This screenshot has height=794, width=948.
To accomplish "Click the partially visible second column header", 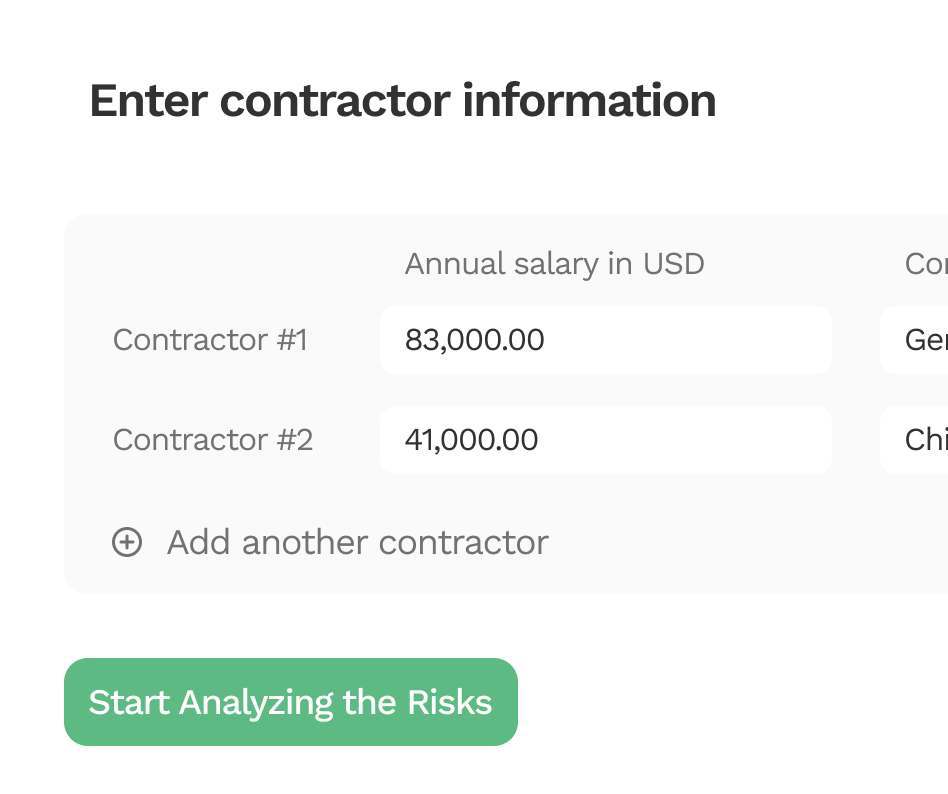I will click(926, 264).
